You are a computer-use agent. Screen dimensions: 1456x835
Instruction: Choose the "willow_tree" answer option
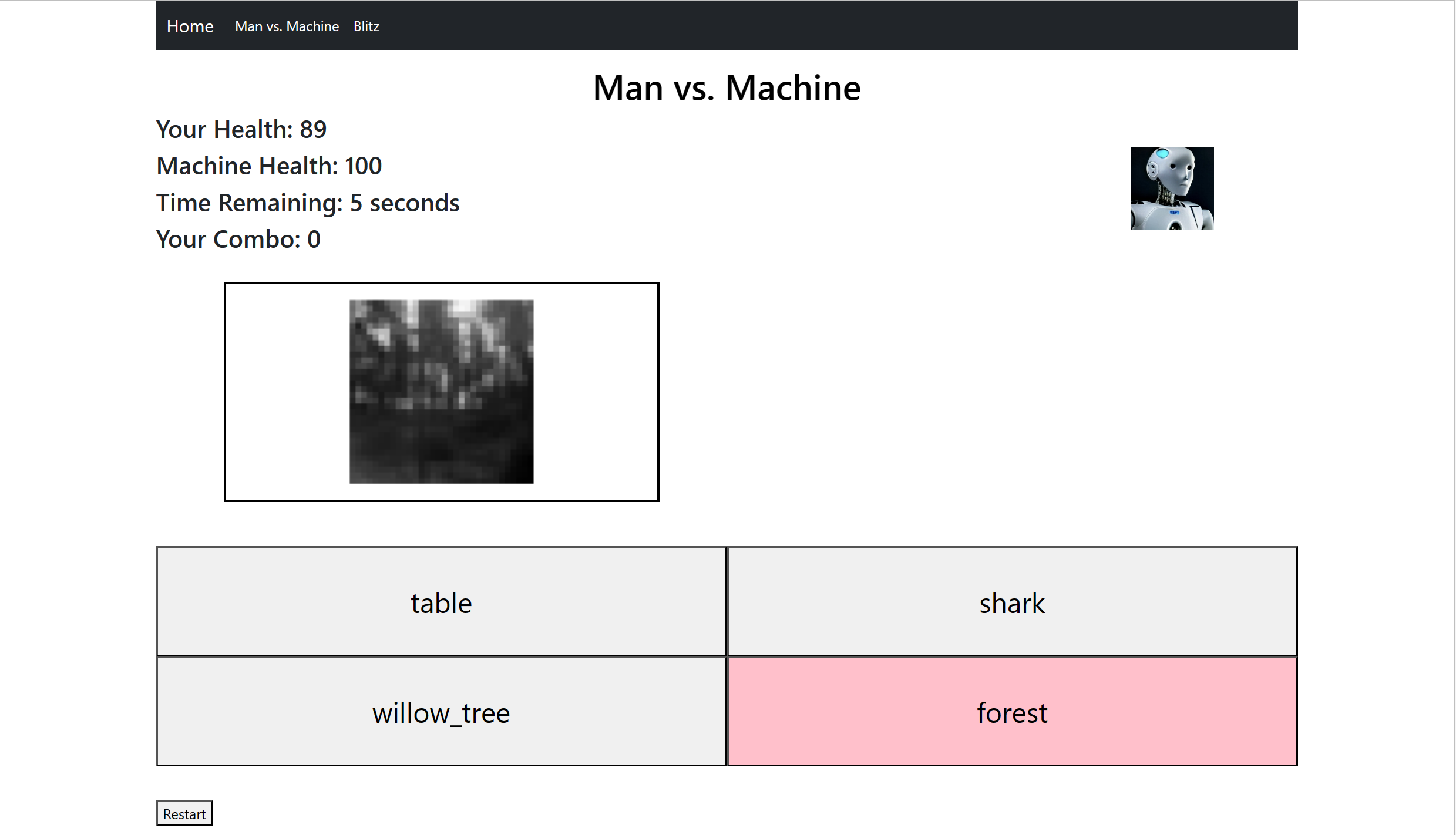(441, 712)
